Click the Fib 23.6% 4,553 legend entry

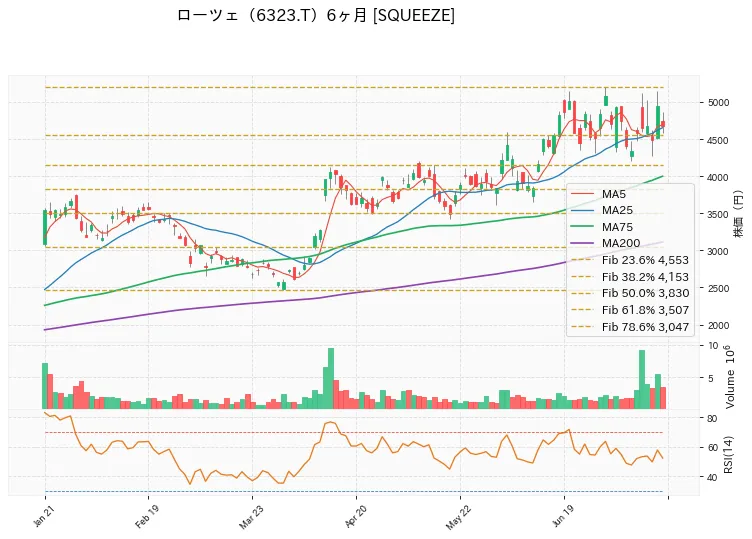coord(630,260)
